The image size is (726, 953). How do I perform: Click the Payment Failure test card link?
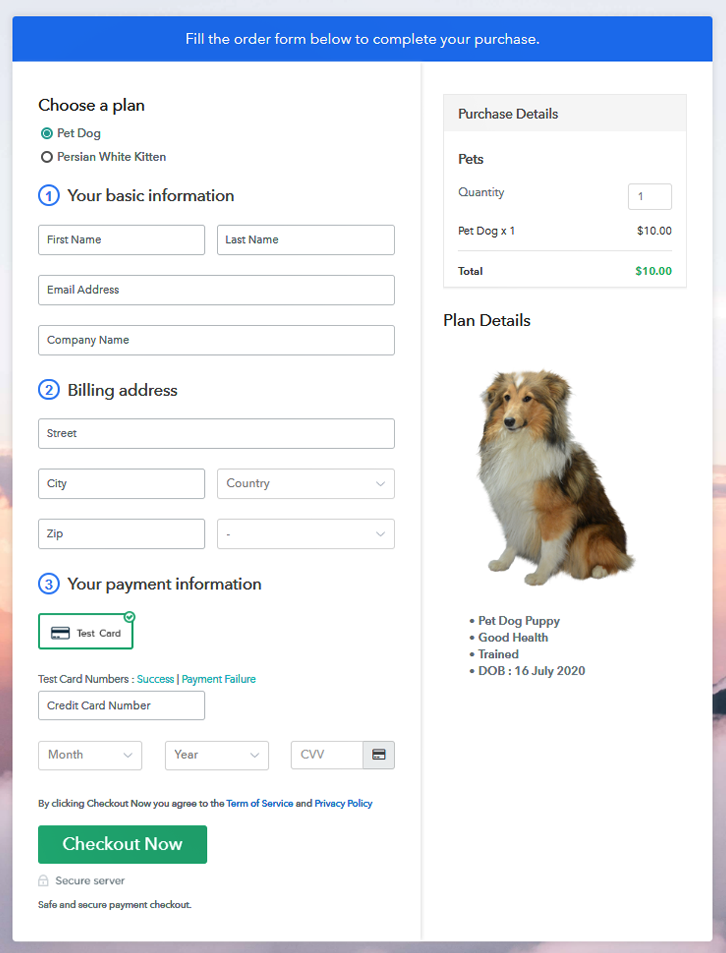[218, 679]
